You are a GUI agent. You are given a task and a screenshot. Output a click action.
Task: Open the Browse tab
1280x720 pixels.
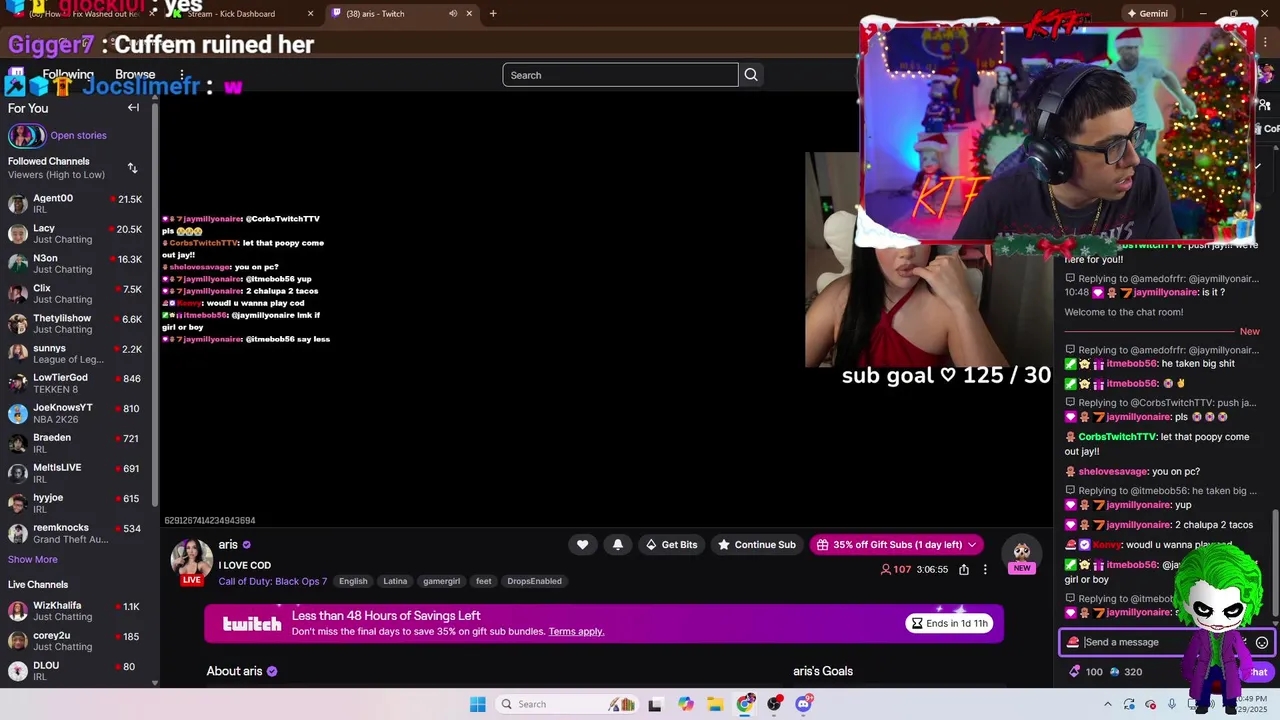tap(135, 75)
